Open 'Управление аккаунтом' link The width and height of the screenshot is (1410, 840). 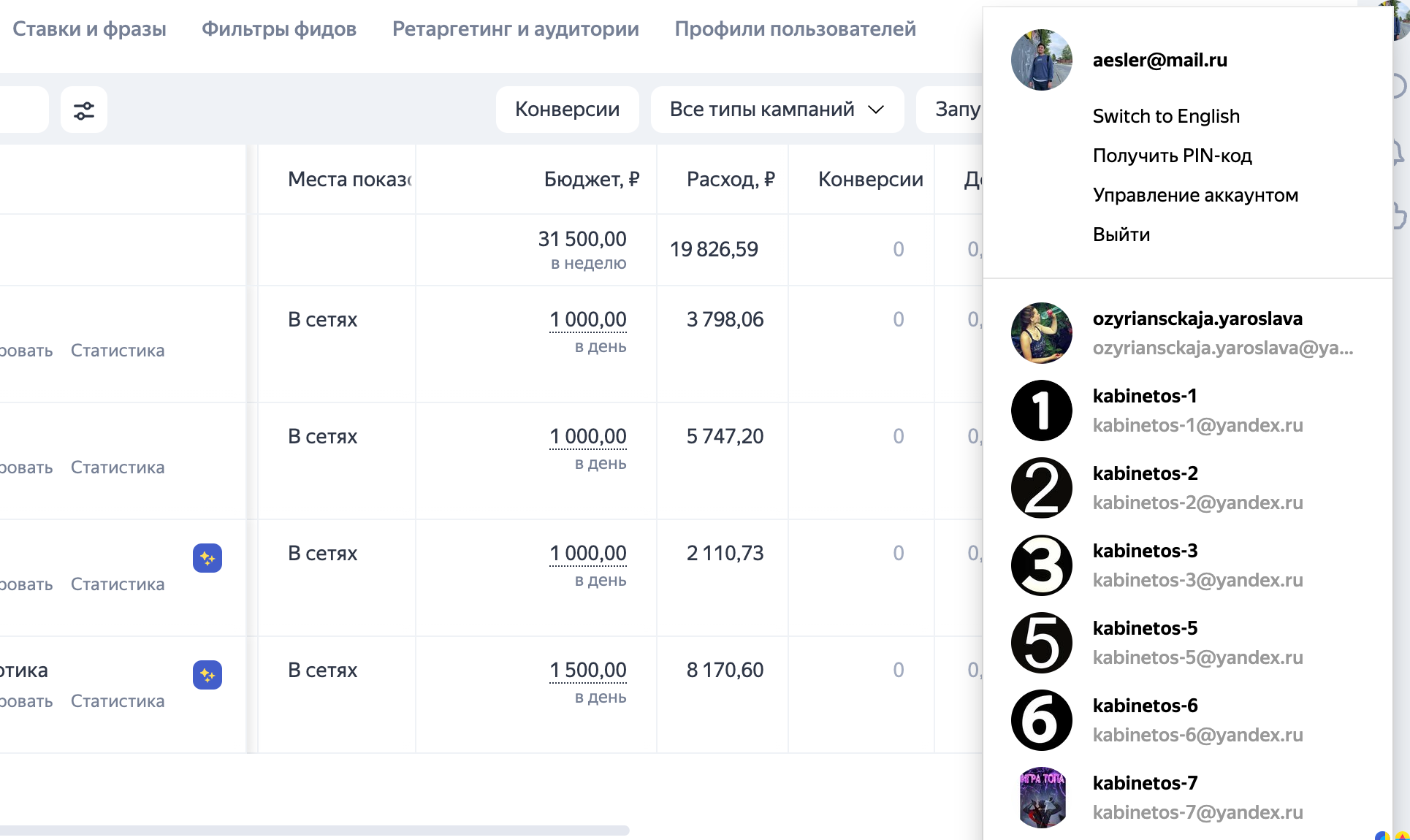(1195, 195)
